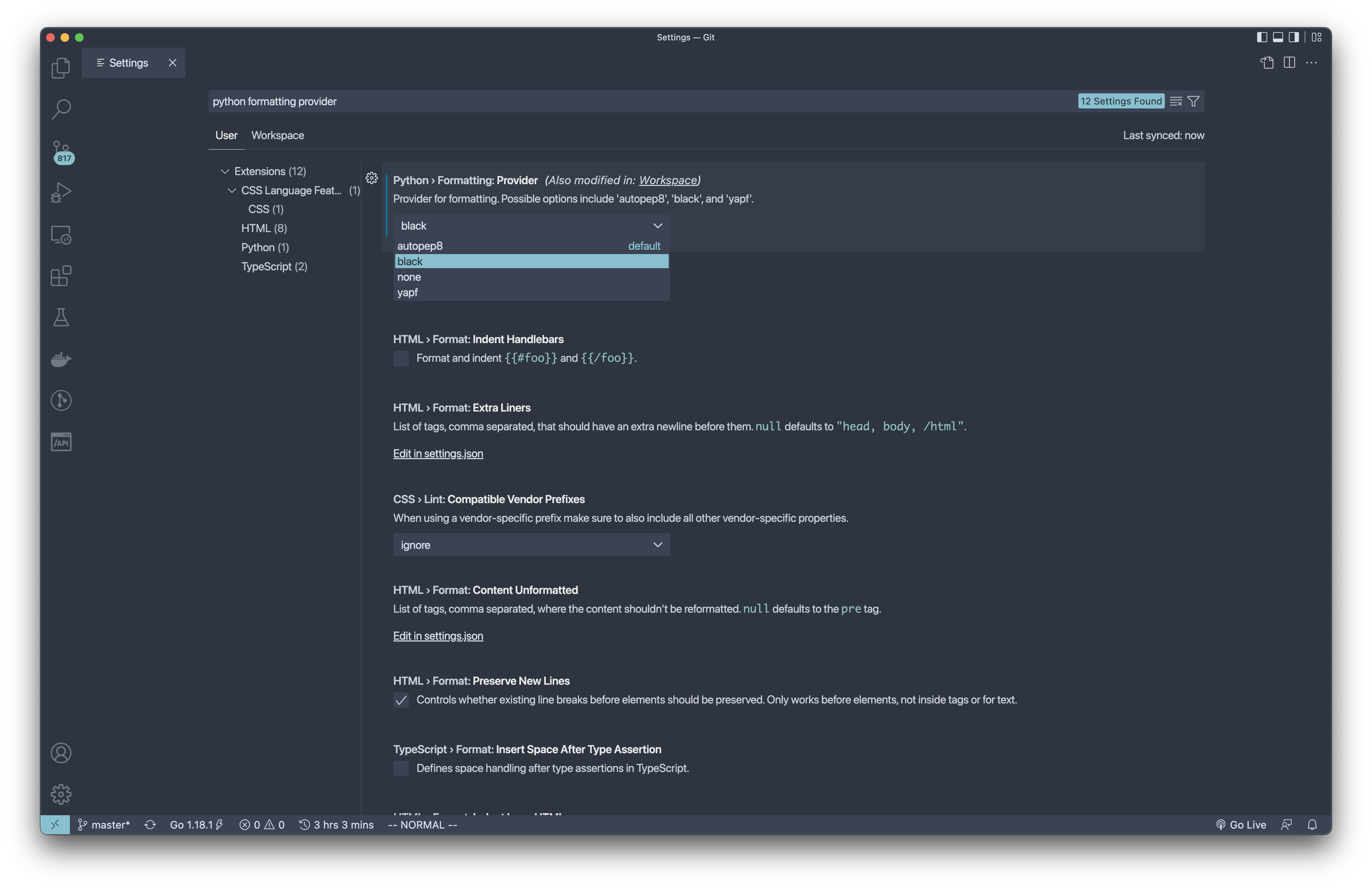
Task: Collapse the Extensions (12) tree node
Action: (225, 171)
